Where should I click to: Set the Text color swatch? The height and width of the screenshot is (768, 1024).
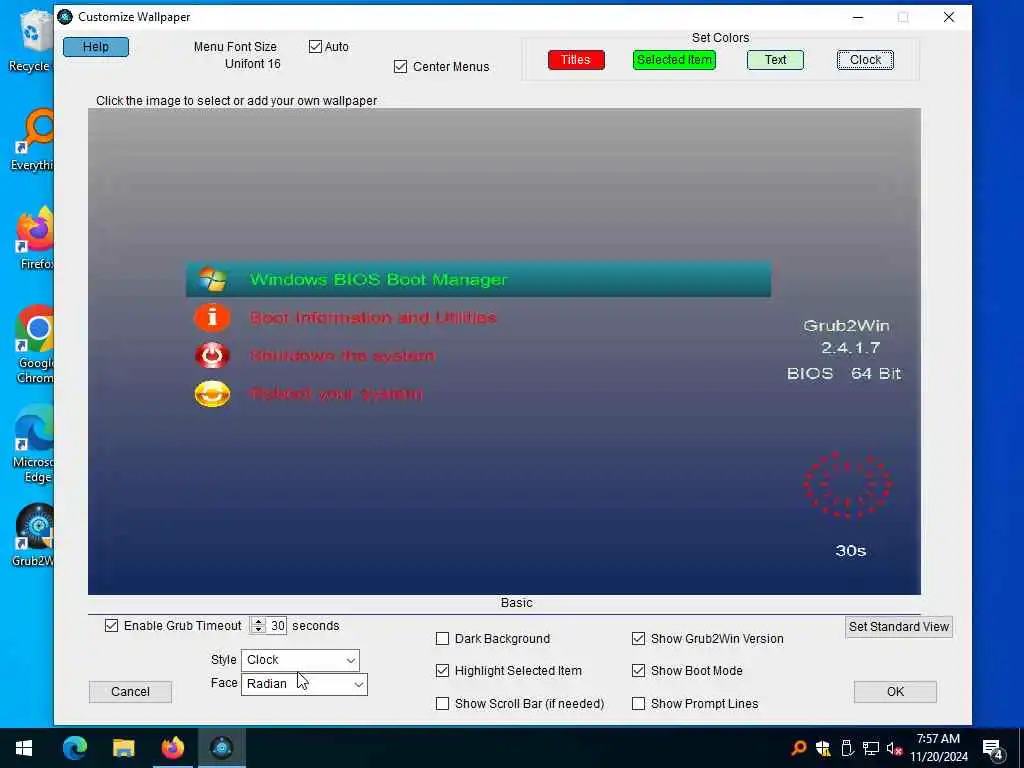pyautogui.click(x=775, y=60)
